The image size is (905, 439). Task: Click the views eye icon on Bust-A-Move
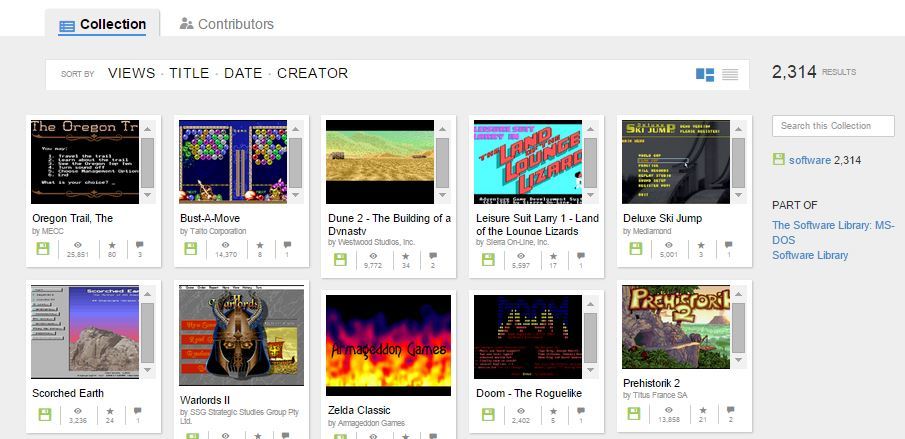226,245
